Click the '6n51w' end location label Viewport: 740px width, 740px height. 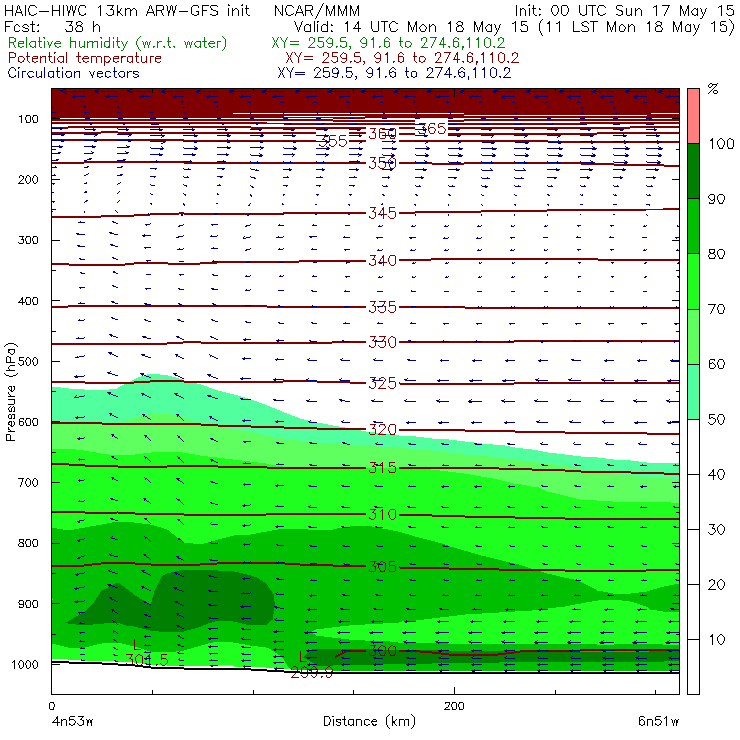658,721
